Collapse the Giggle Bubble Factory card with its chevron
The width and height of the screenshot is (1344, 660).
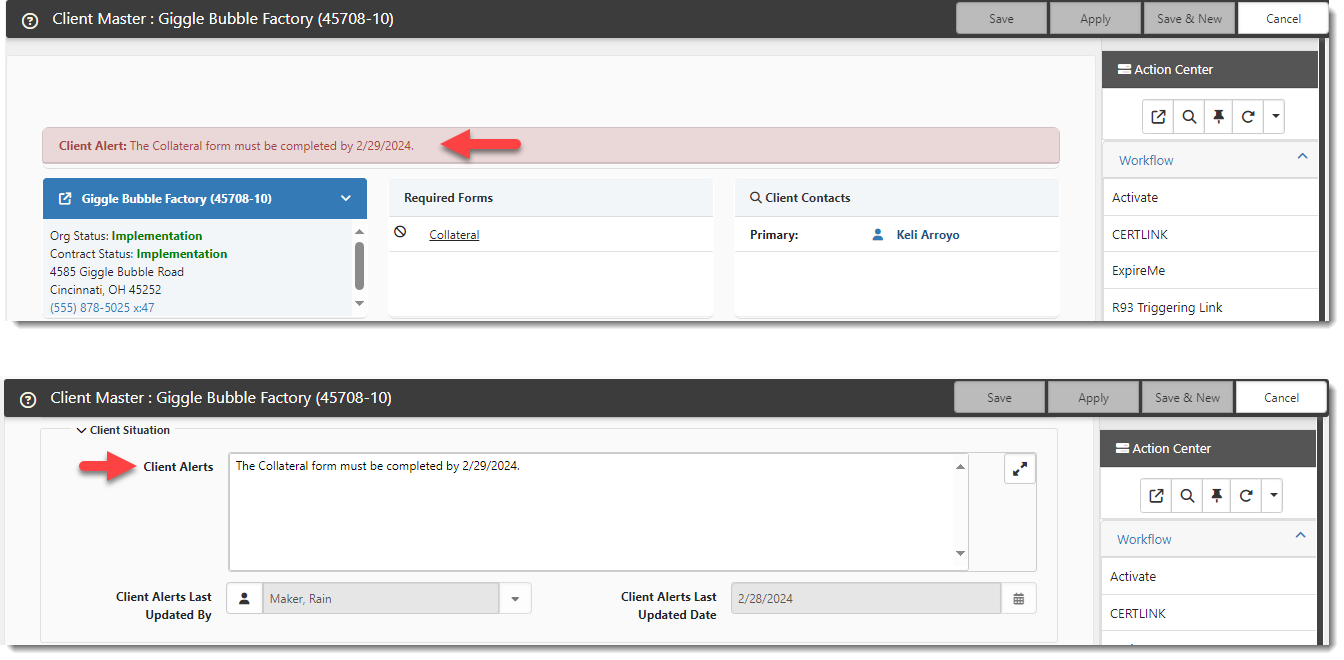(x=346, y=199)
